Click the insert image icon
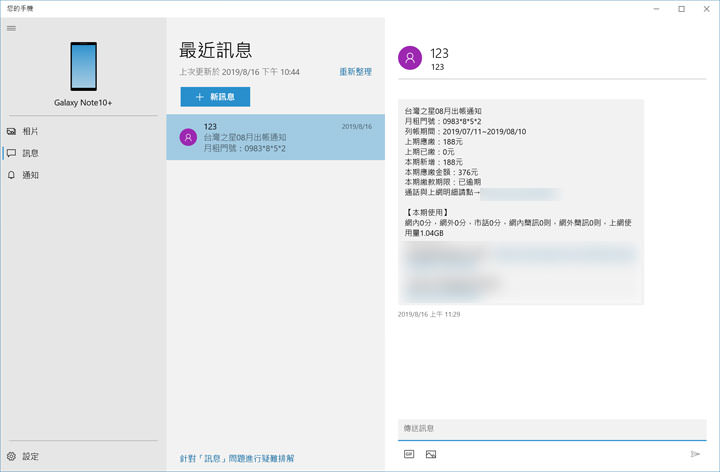This screenshot has height=472, width=720. [431, 454]
